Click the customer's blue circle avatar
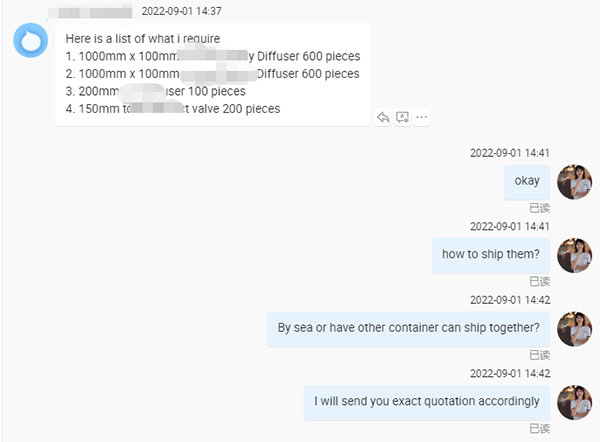Screen dimensions: 600x442 coord(31,40)
